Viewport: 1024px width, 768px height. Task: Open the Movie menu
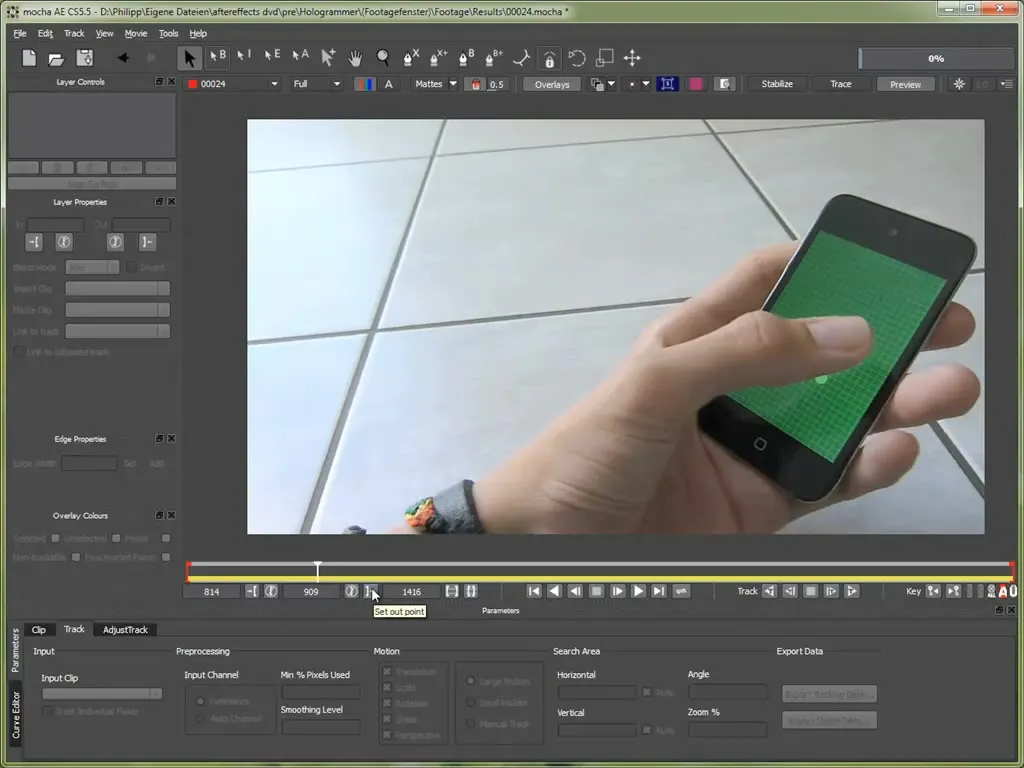(x=136, y=33)
